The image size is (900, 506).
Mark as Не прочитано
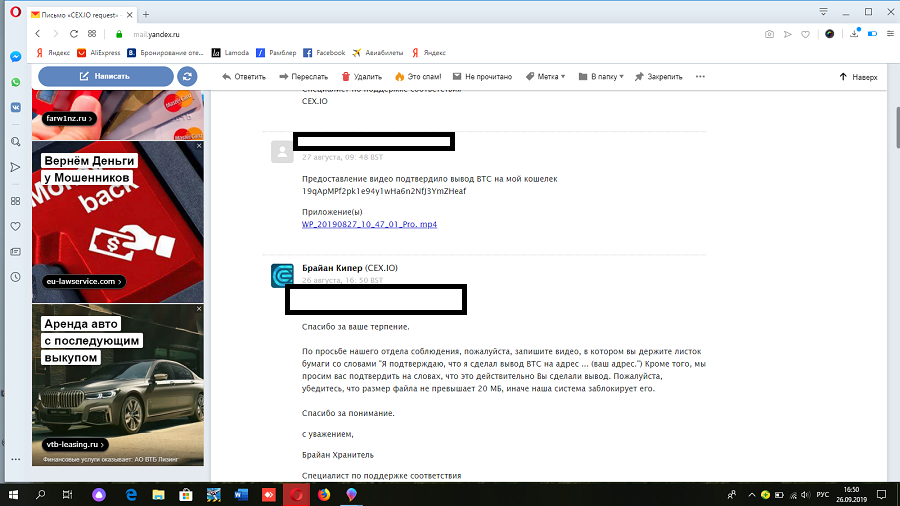482,76
